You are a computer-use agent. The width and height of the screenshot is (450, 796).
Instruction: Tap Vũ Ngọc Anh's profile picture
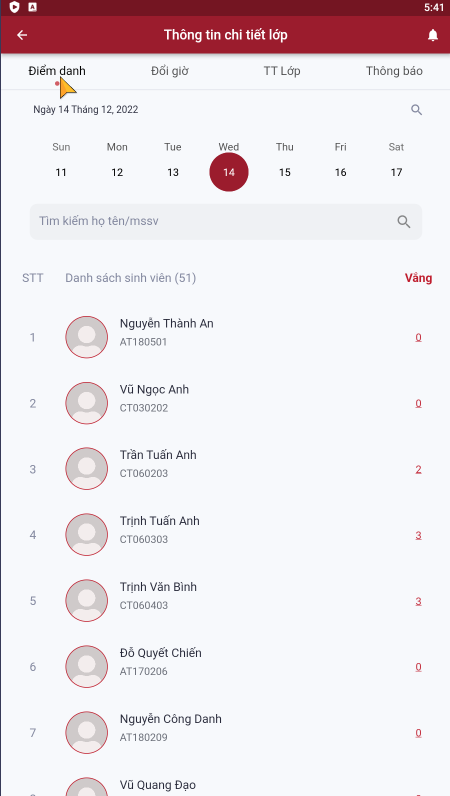tap(87, 403)
